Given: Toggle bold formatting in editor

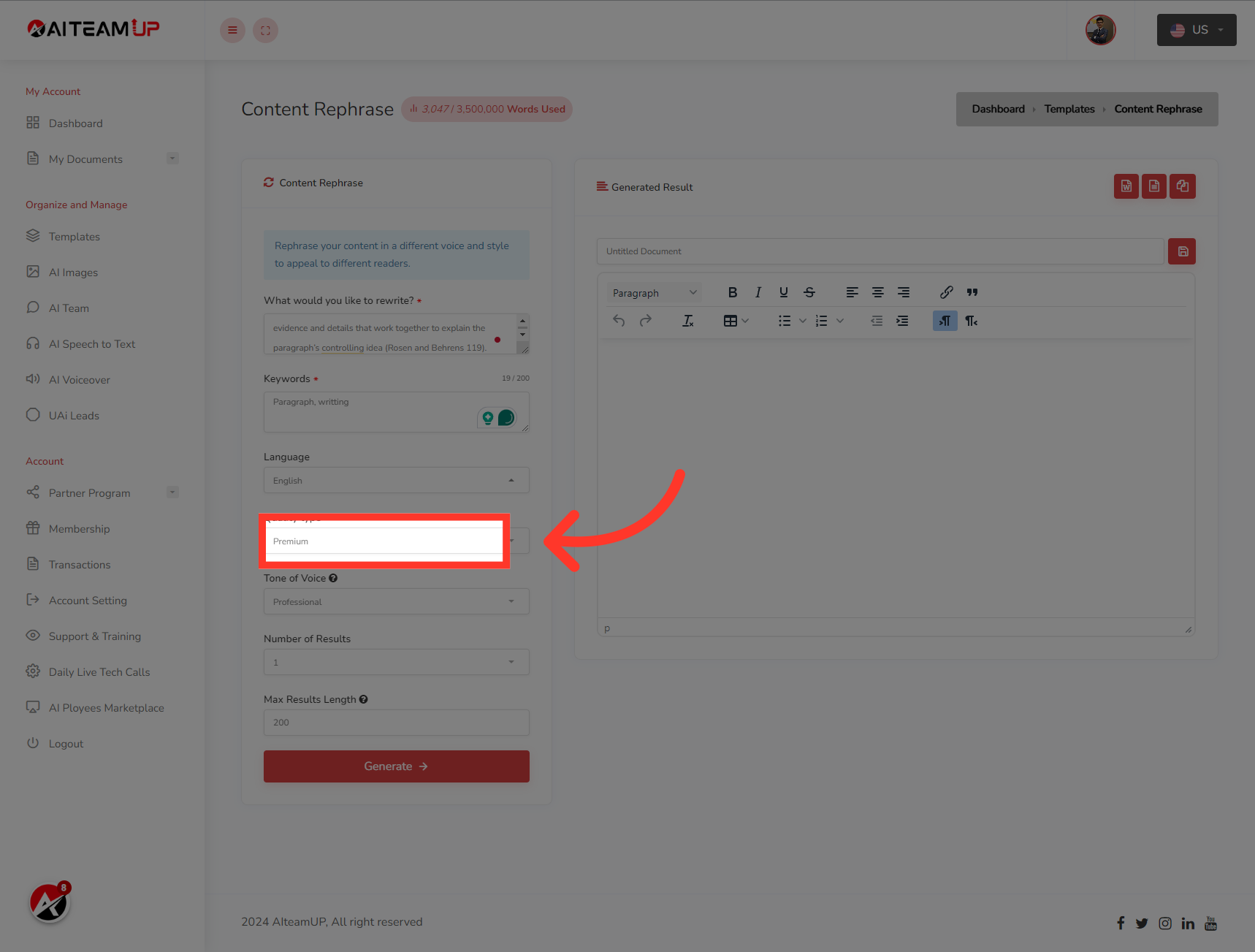Looking at the screenshot, I should tap(733, 292).
